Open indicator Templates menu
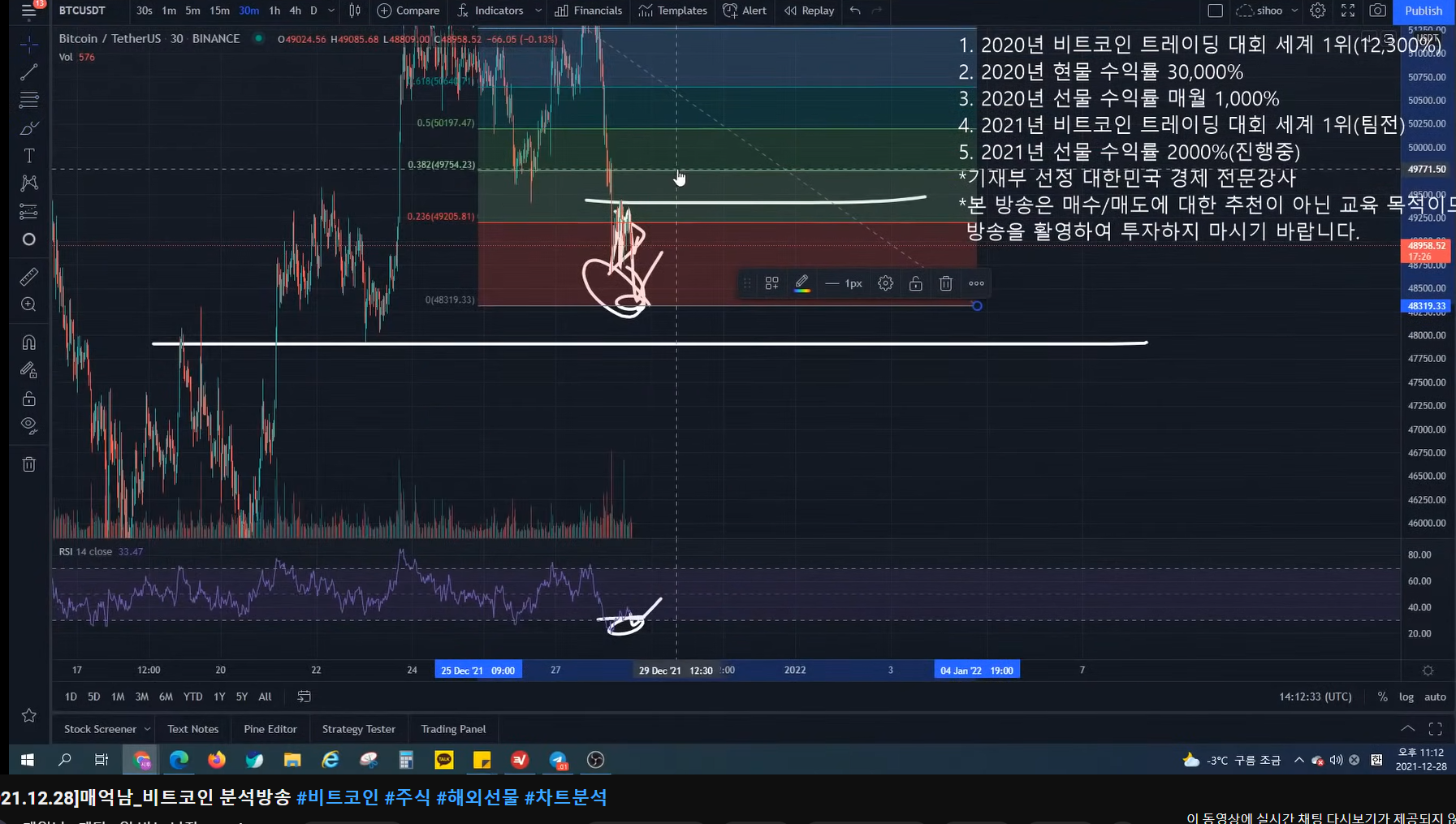The width and height of the screenshot is (1456, 824). pyautogui.click(x=672, y=11)
